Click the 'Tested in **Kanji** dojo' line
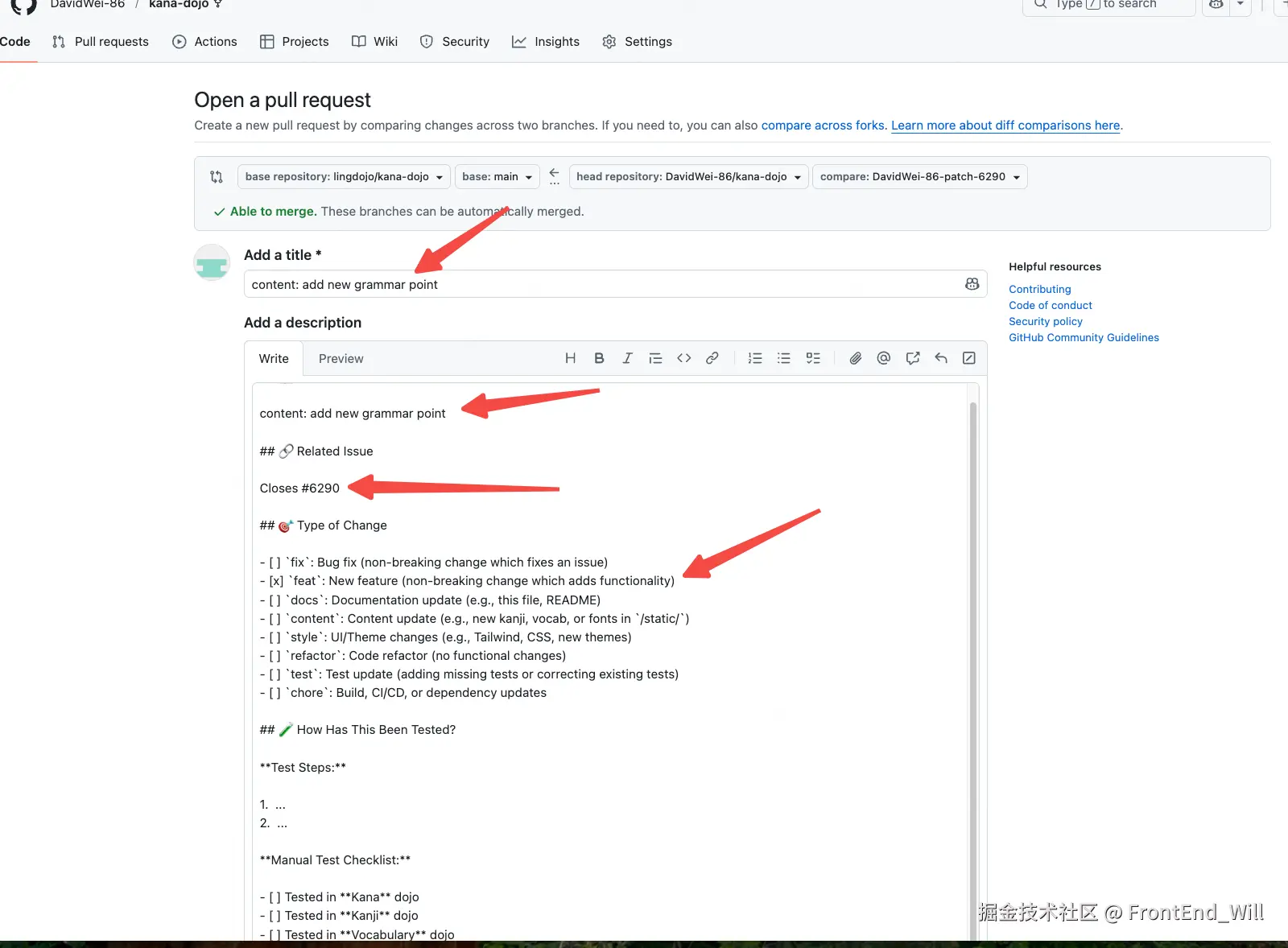 (339, 916)
